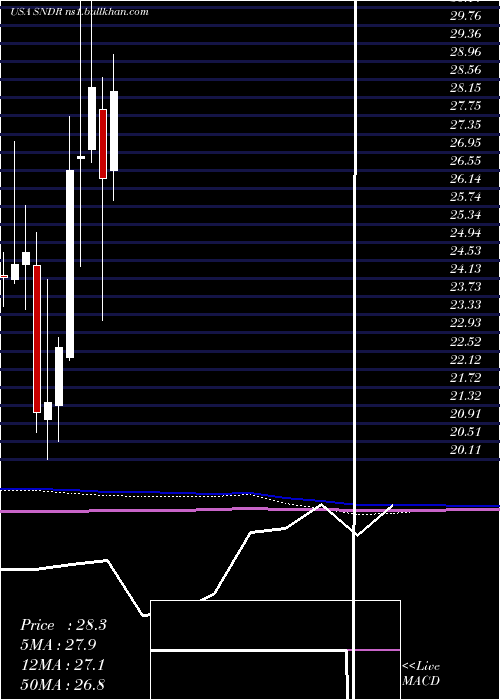Click the 28.15 price axis label

(466, 88)
